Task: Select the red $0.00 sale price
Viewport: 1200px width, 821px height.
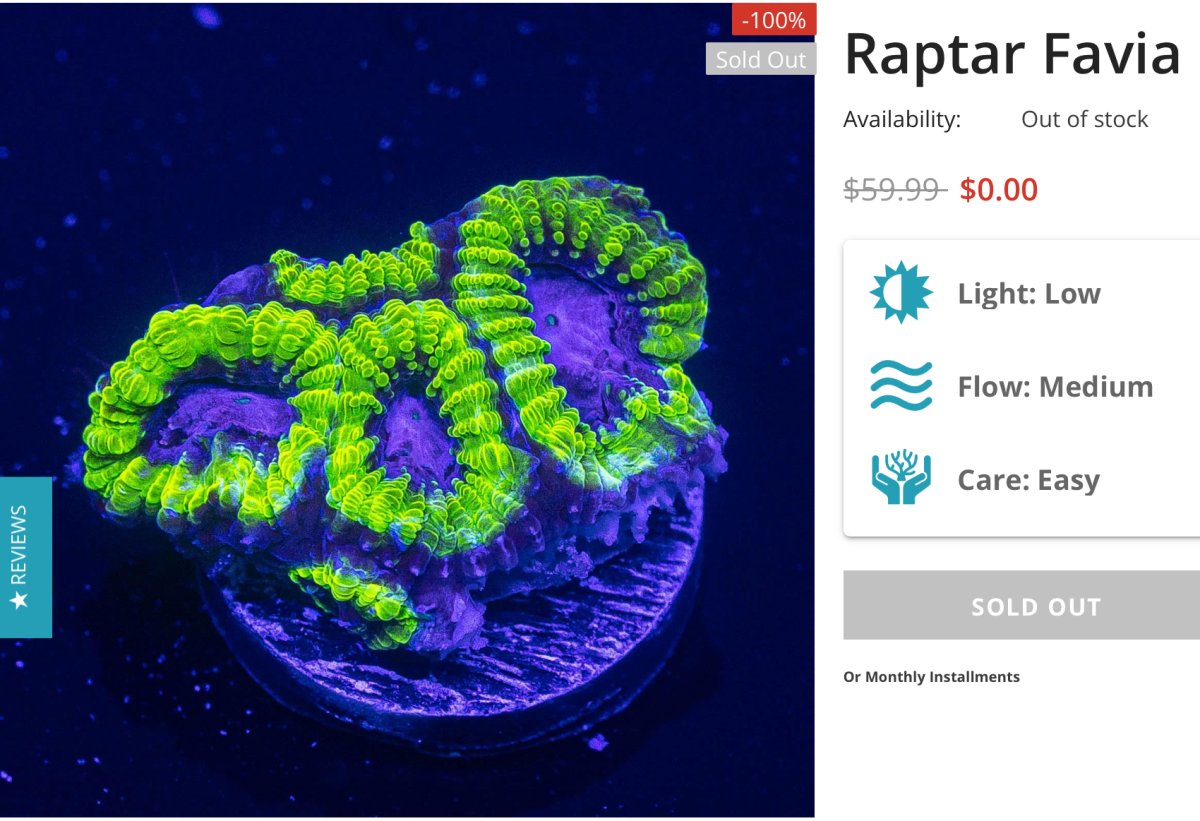Action: [x=999, y=189]
